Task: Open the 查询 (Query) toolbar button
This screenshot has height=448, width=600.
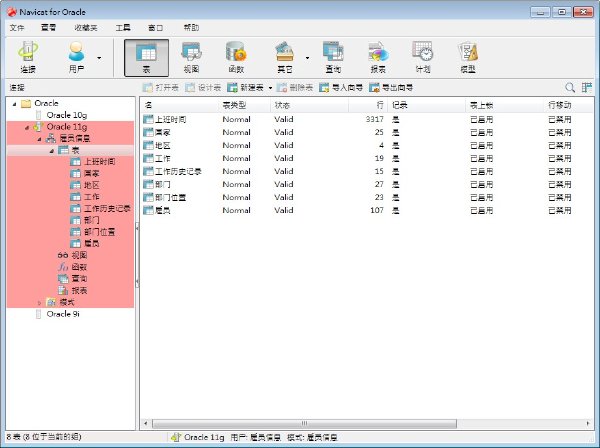Action: tap(333, 58)
